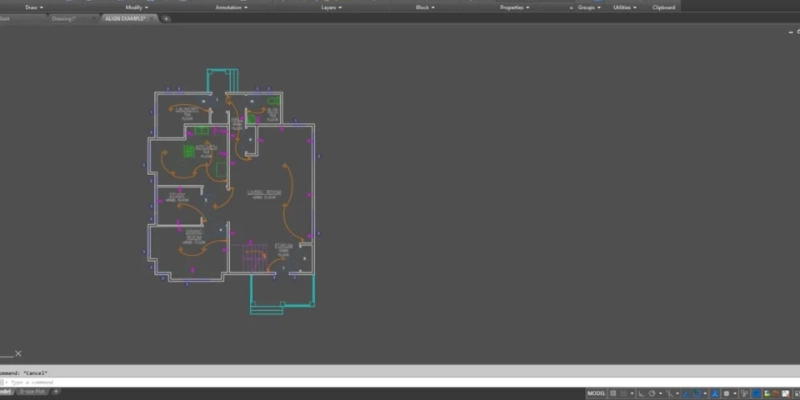The height and width of the screenshot is (400, 800).
Task: Click the command history line '*Cancel*'
Action: click(36, 373)
